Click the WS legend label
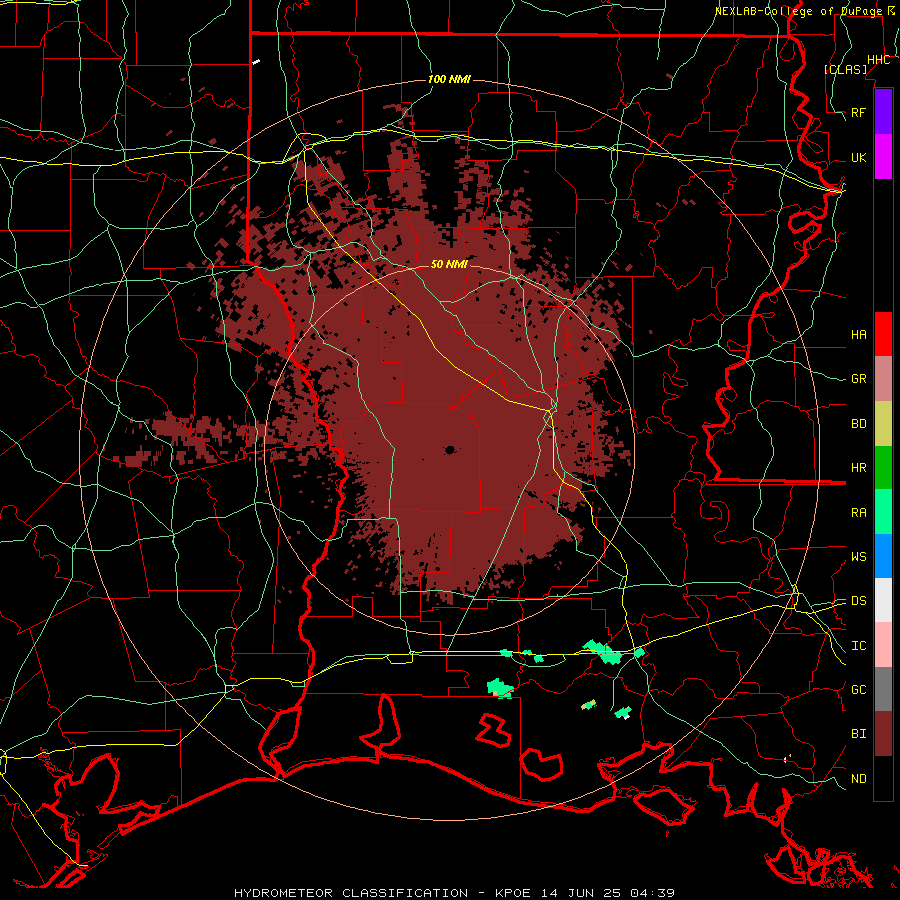The image size is (900, 900). (x=858, y=557)
